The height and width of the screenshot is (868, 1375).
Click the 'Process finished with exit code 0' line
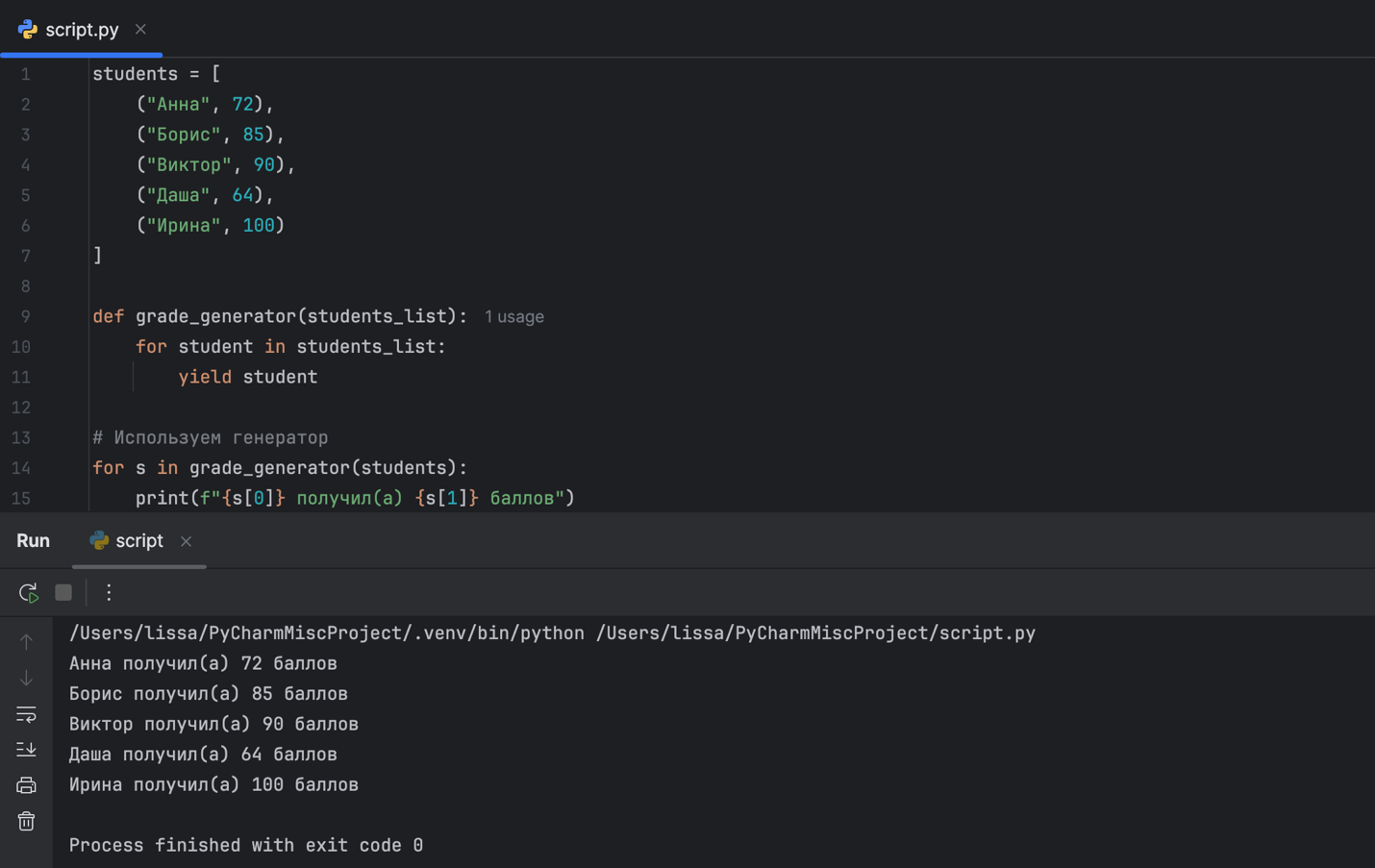point(246,846)
